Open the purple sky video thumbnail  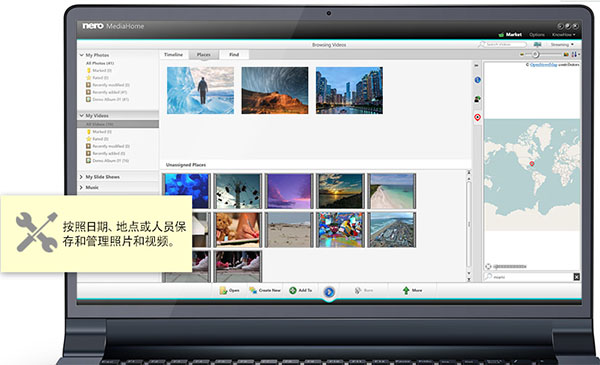289,191
